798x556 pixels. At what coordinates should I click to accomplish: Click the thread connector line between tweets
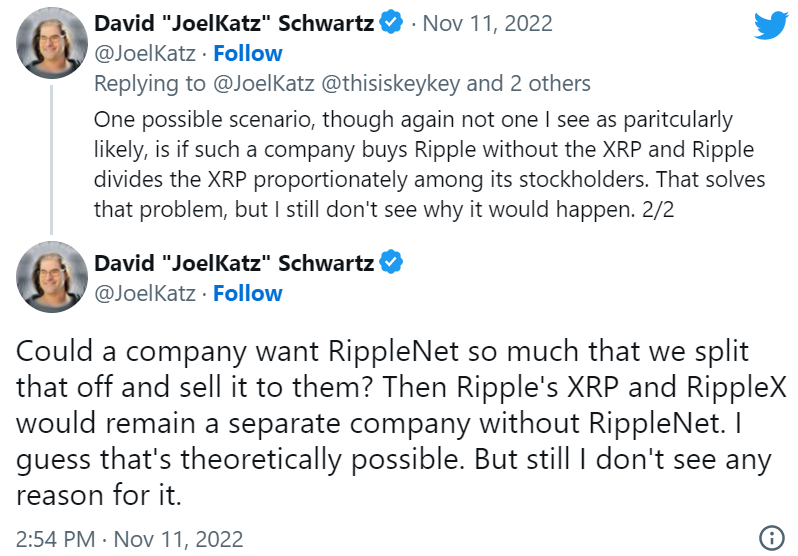[x=51, y=159]
